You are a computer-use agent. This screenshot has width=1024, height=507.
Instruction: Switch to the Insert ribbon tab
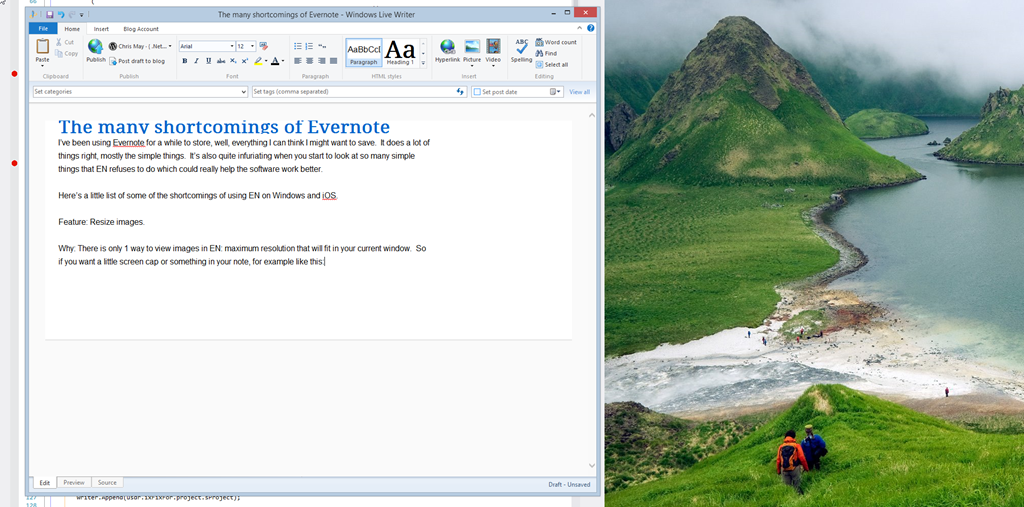[x=101, y=29]
